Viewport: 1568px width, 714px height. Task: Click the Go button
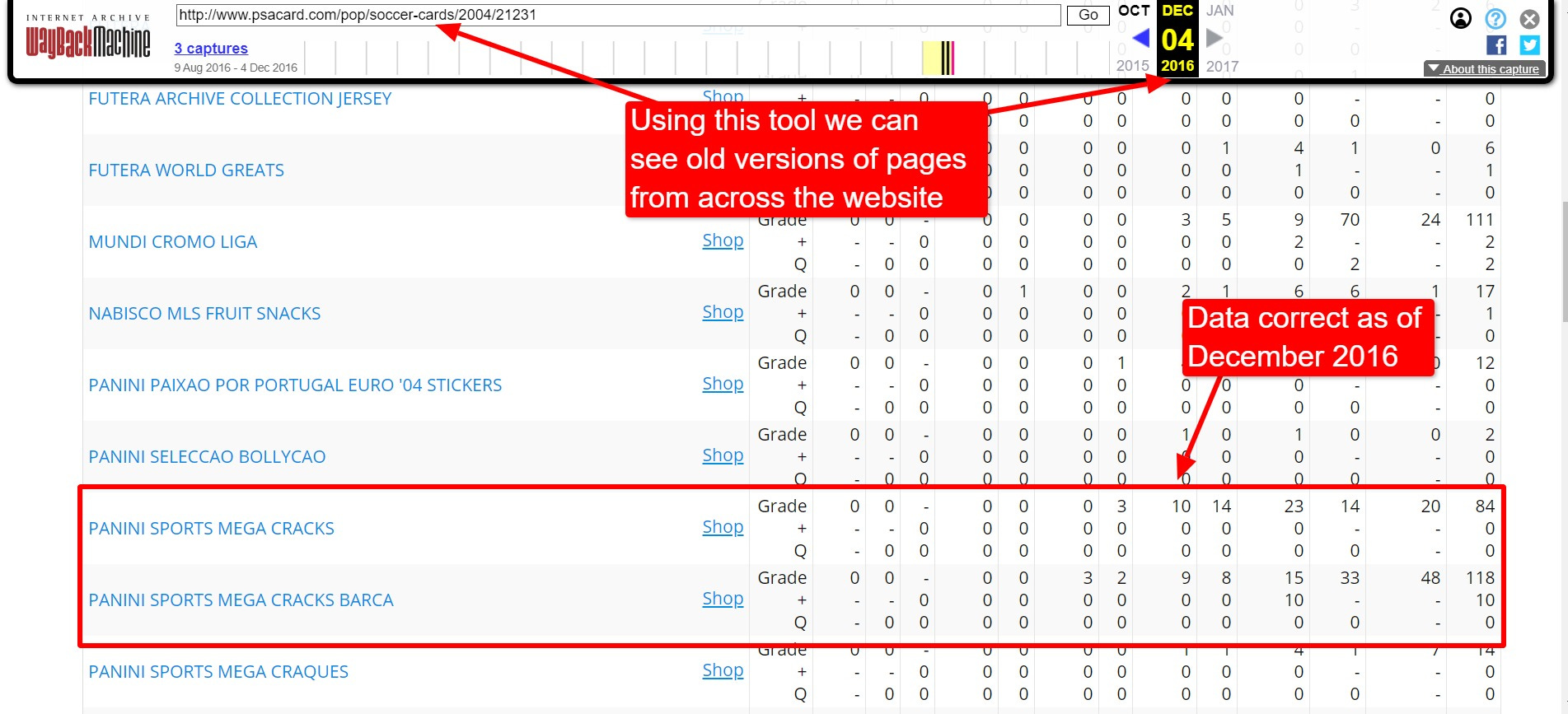point(1088,15)
